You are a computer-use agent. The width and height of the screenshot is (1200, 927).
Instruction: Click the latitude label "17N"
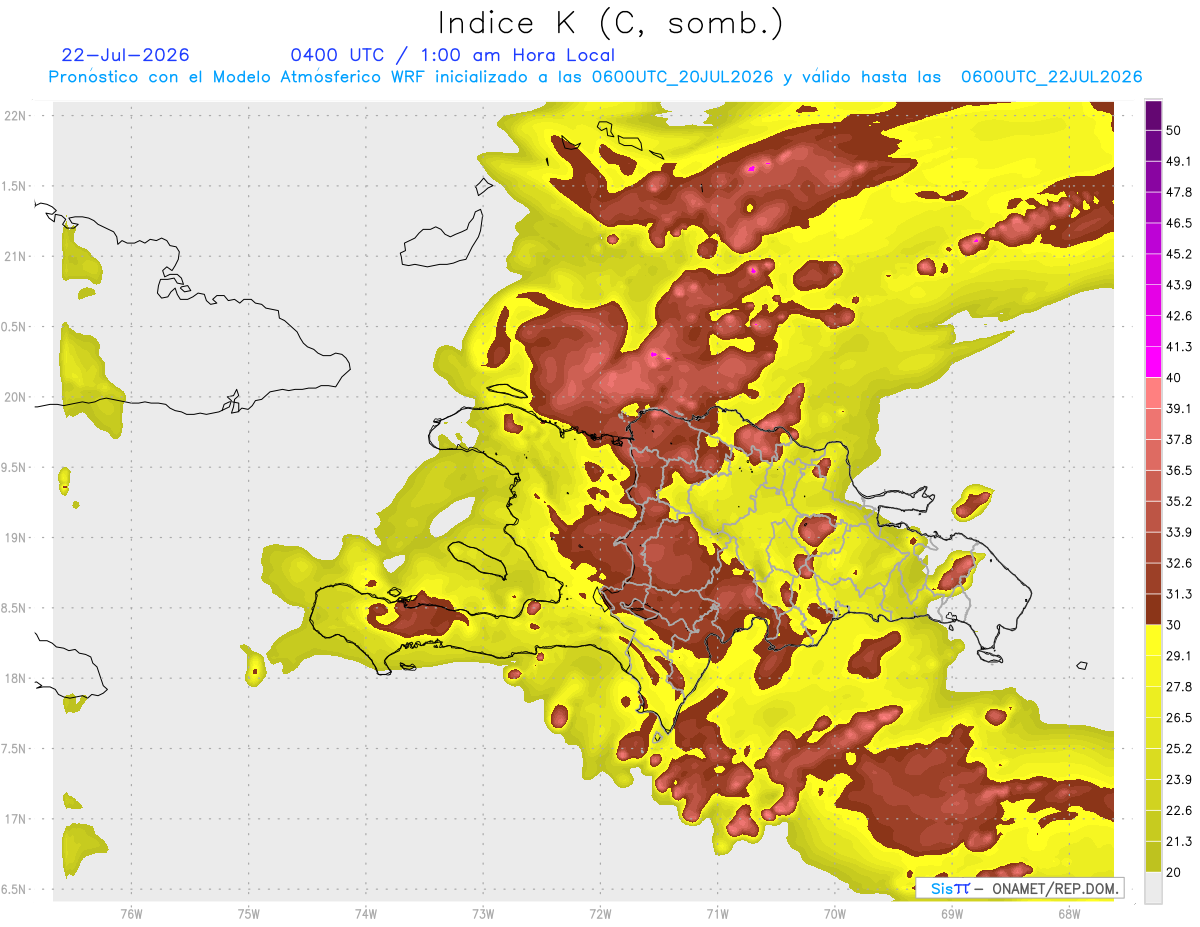point(17,819)
